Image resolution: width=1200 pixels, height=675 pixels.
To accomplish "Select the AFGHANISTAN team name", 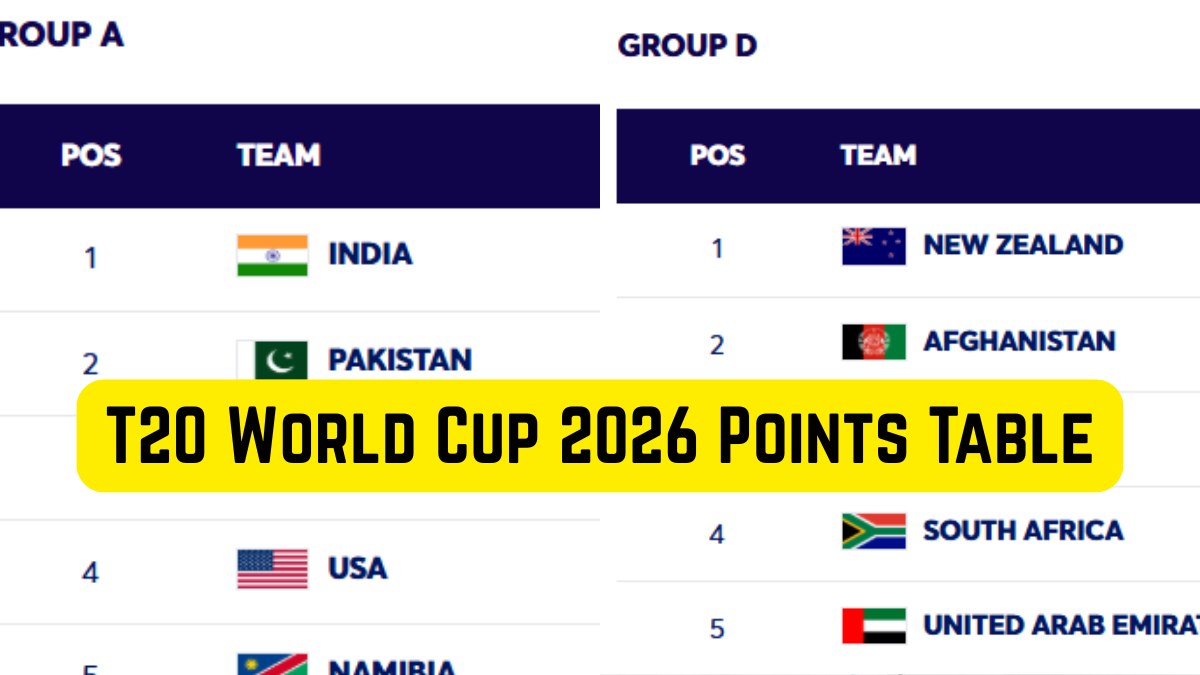I will point(1018,341).
